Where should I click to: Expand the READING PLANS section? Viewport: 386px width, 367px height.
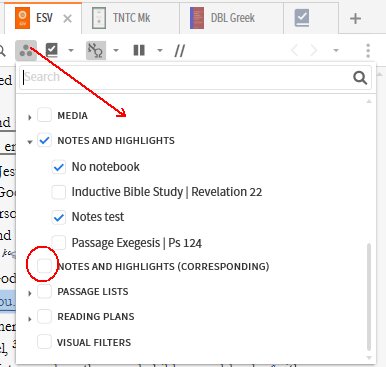pyautogui.click(x=30, y=319)
